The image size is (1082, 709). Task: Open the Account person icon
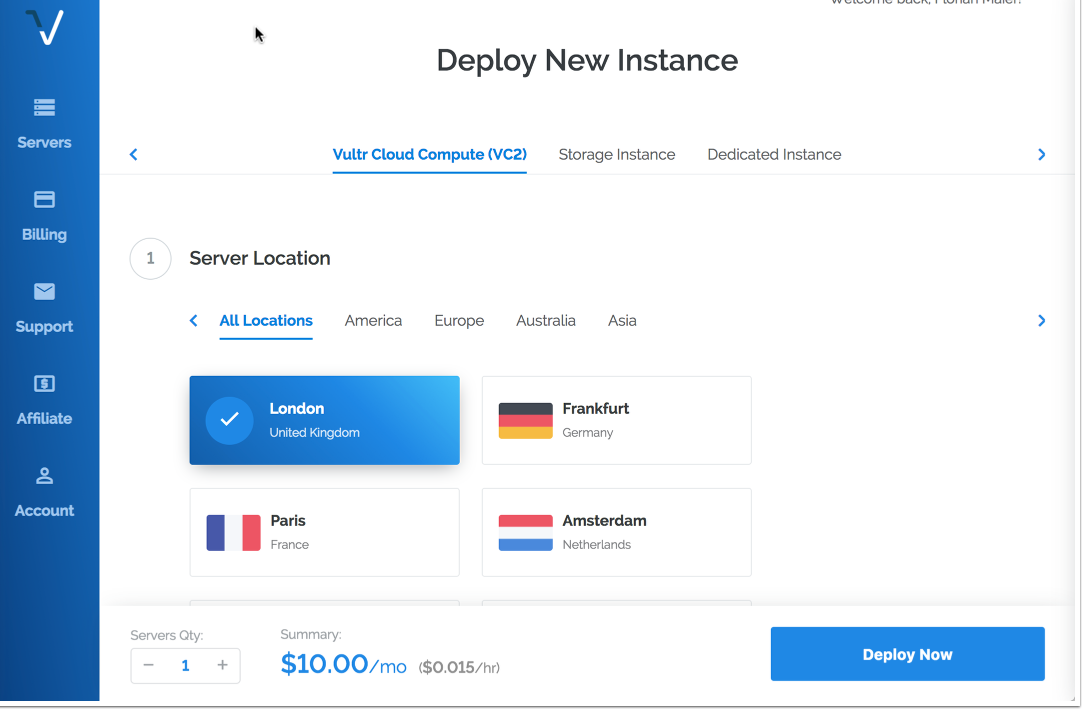click(44, 476)
